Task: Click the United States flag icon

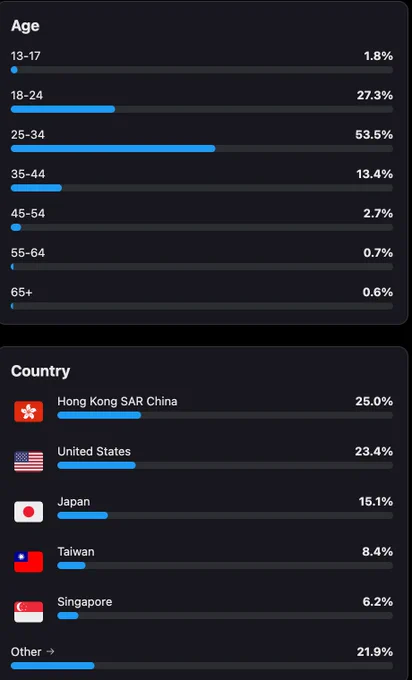Action: [x=29, y=461]
